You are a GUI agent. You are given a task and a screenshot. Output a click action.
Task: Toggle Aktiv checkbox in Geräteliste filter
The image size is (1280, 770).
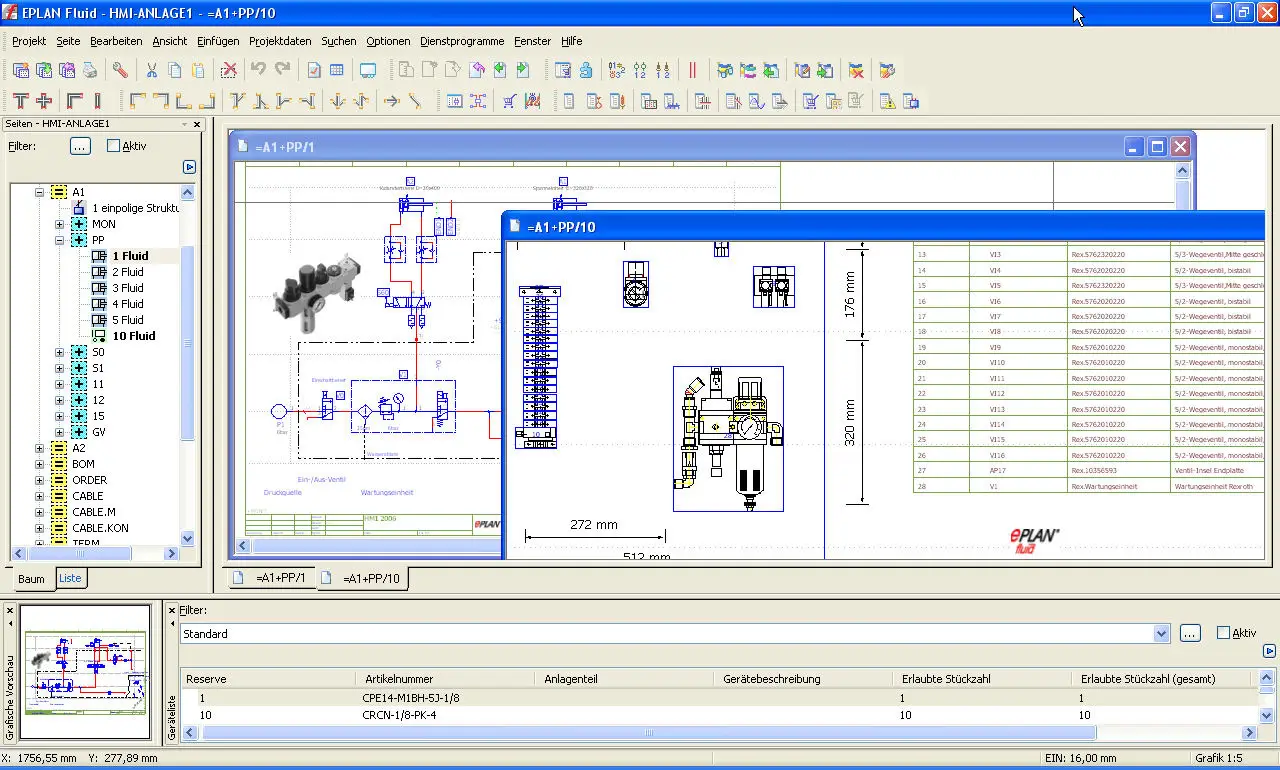pyautogui.click(x=1223, y=633)
